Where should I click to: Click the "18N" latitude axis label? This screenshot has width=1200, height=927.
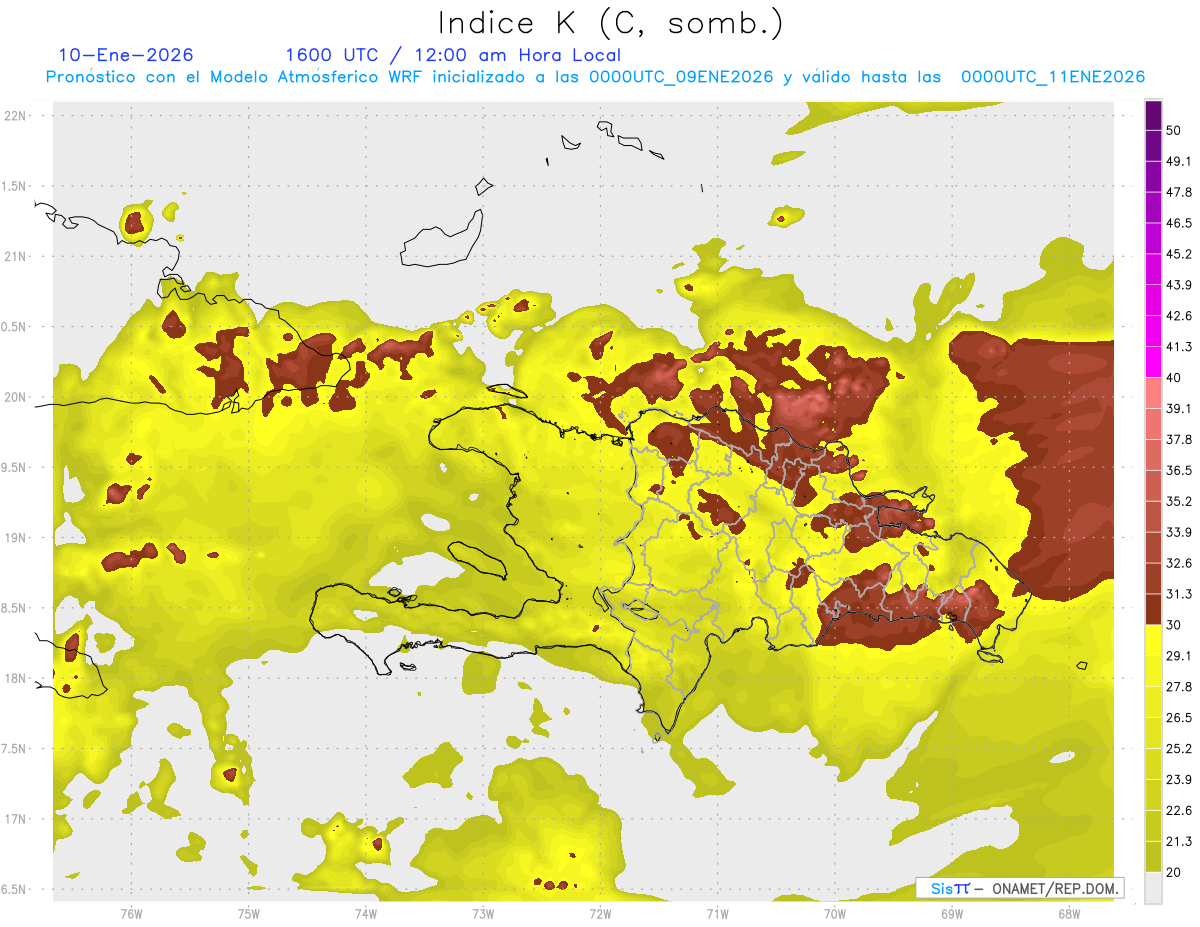tap(17, 678)
